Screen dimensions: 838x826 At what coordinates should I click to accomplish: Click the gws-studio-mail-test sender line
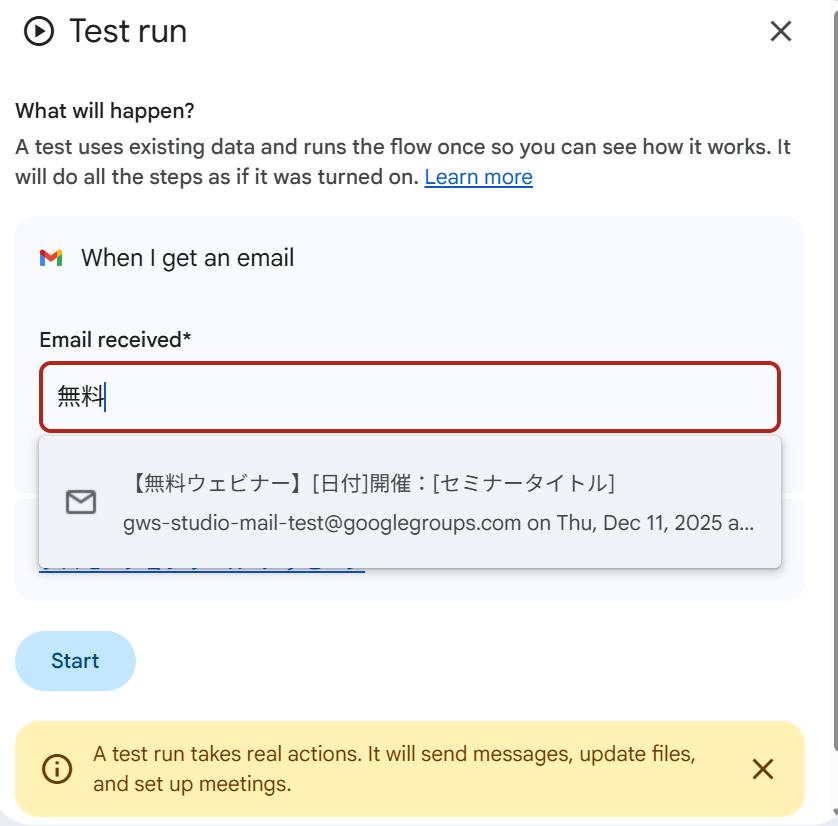pos(437,523)
